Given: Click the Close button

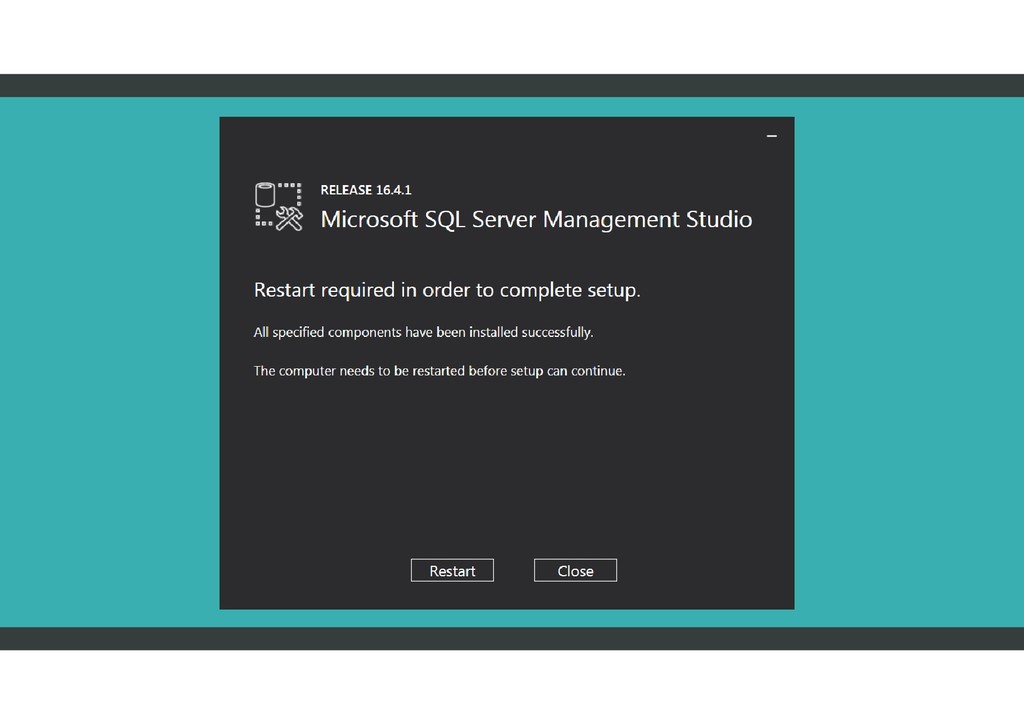Looking at the screenshot, I should click(575, 570).
